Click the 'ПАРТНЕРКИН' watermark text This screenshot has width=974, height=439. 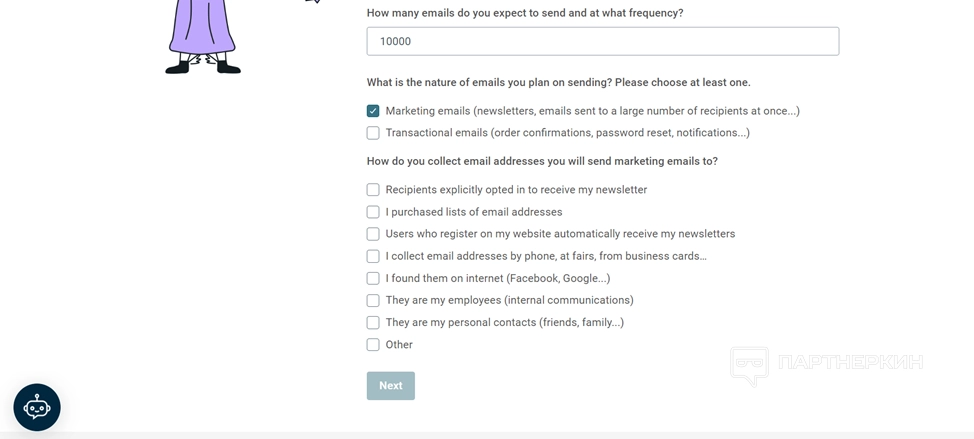point(849,362)
